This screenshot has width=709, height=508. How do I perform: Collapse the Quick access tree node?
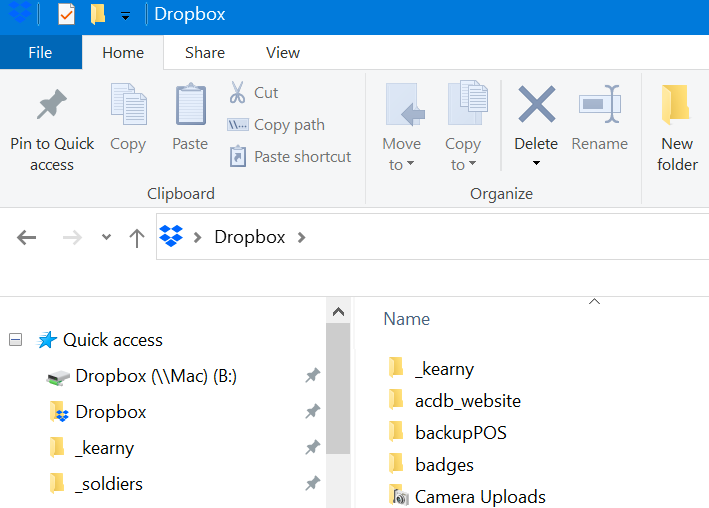pyautogui.click(x=15, y=340)
